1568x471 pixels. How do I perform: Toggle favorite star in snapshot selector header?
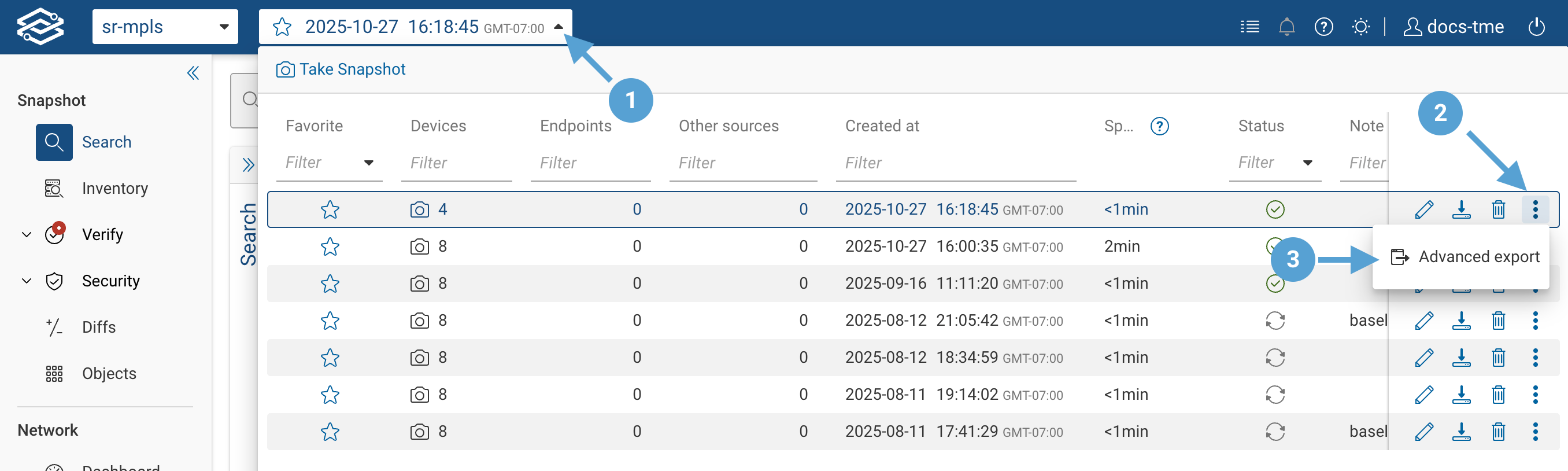282,27
